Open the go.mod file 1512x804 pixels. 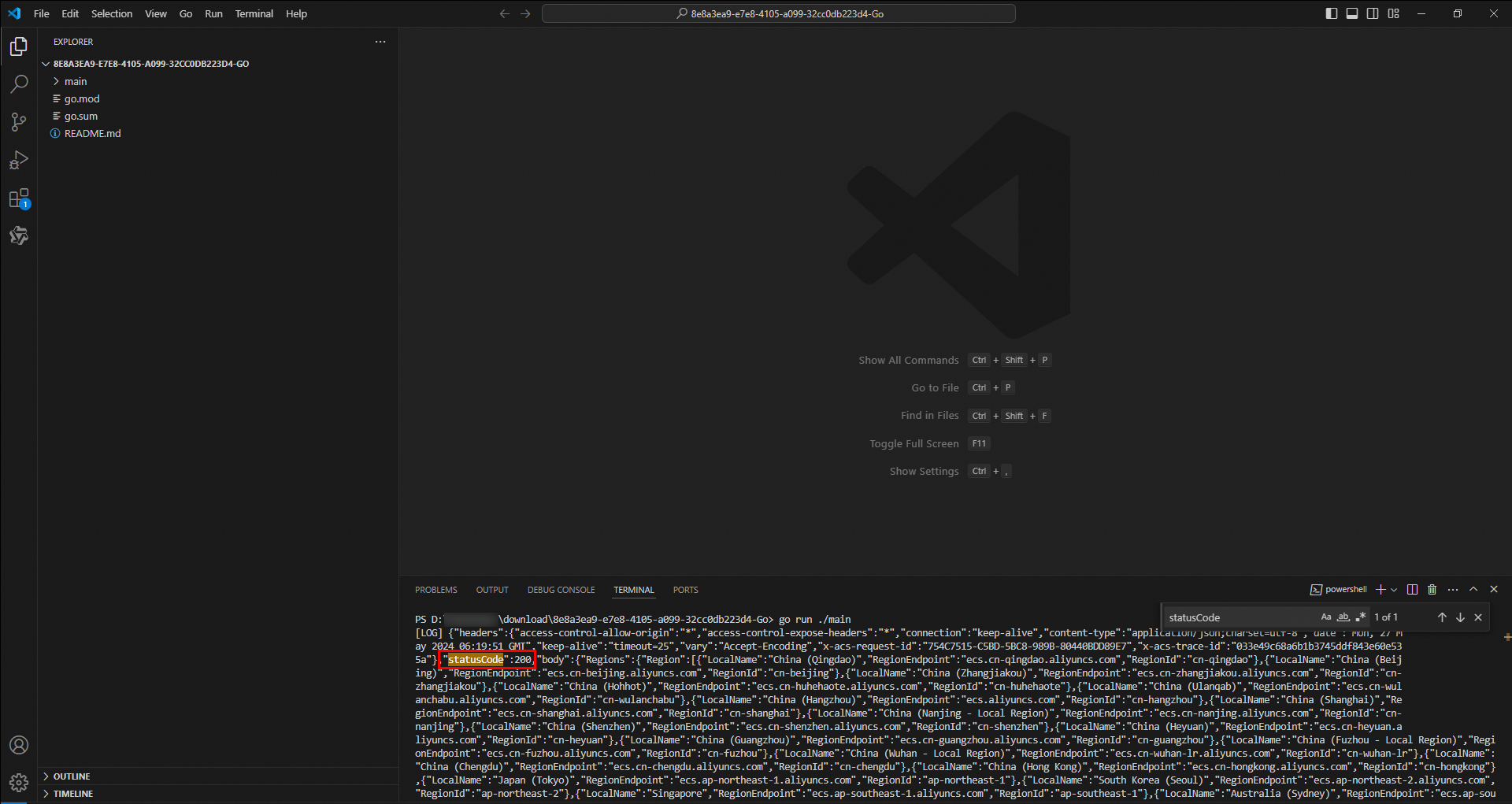(82, 99)
